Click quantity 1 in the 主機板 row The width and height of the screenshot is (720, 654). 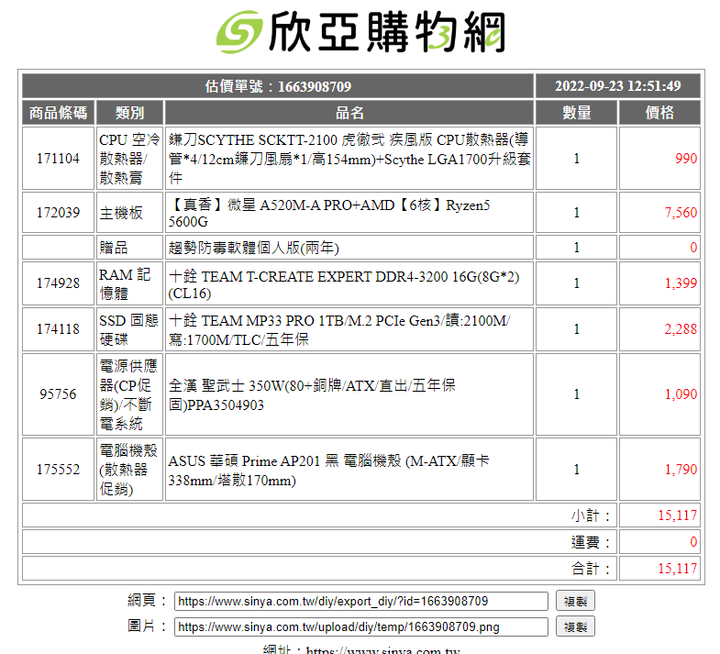pos(576,213)
